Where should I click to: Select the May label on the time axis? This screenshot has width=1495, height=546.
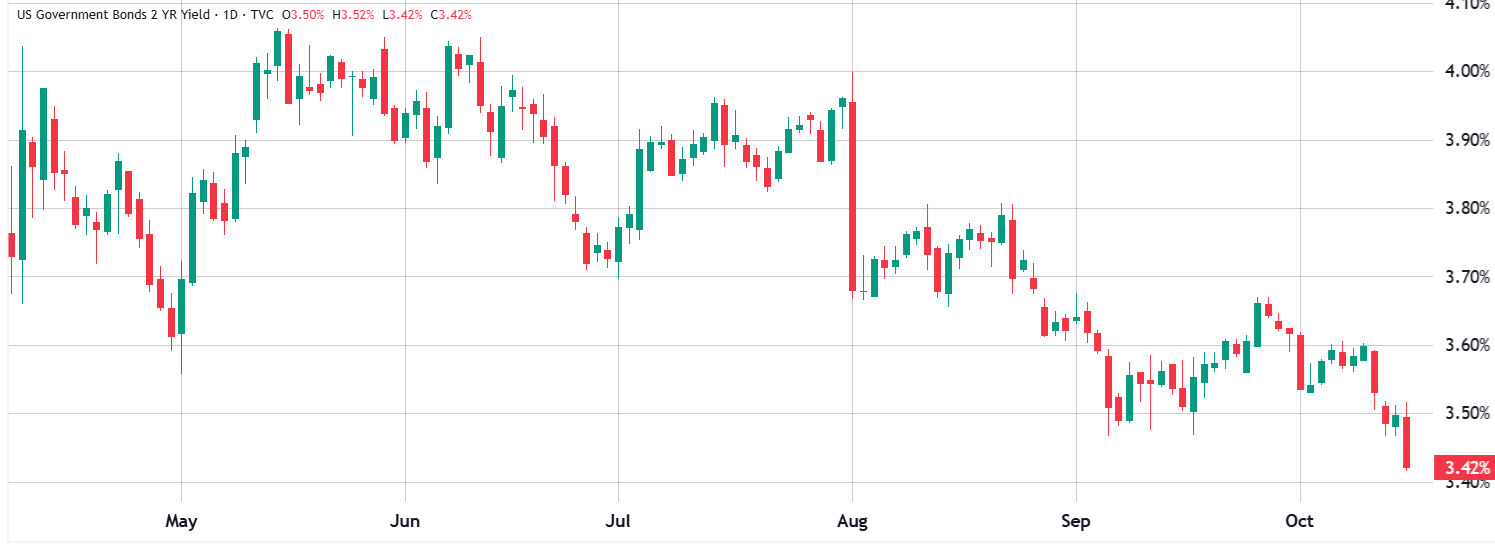tap(181, 521)
